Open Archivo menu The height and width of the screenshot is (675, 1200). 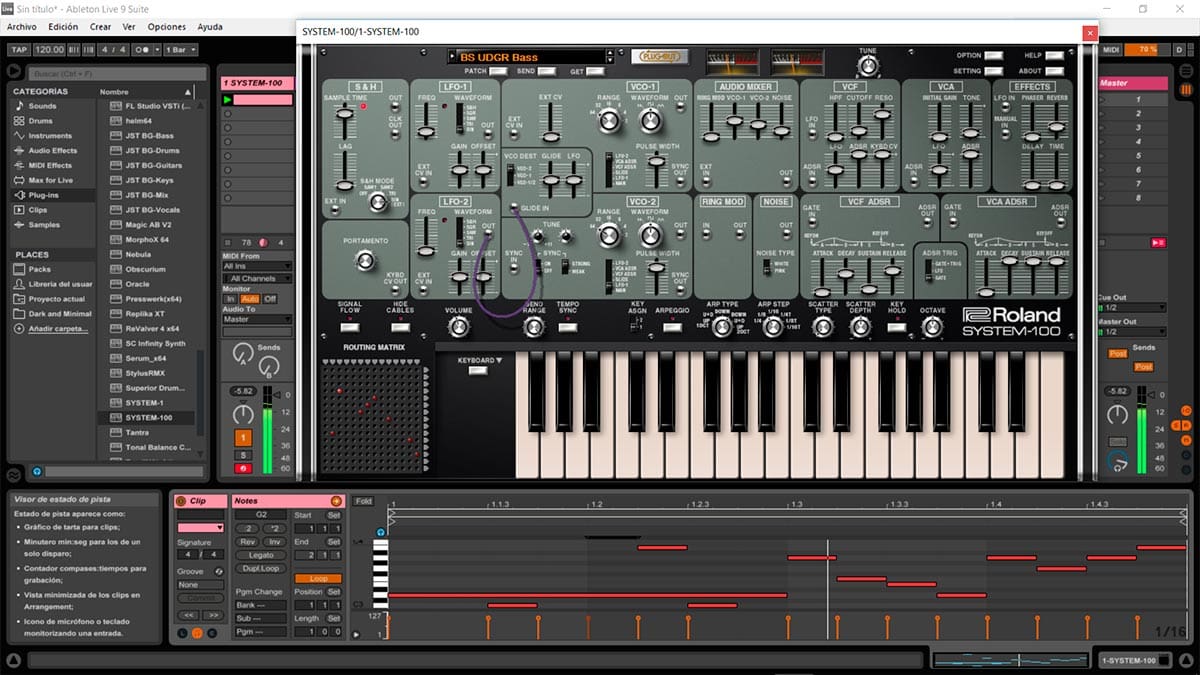point(22,27)
